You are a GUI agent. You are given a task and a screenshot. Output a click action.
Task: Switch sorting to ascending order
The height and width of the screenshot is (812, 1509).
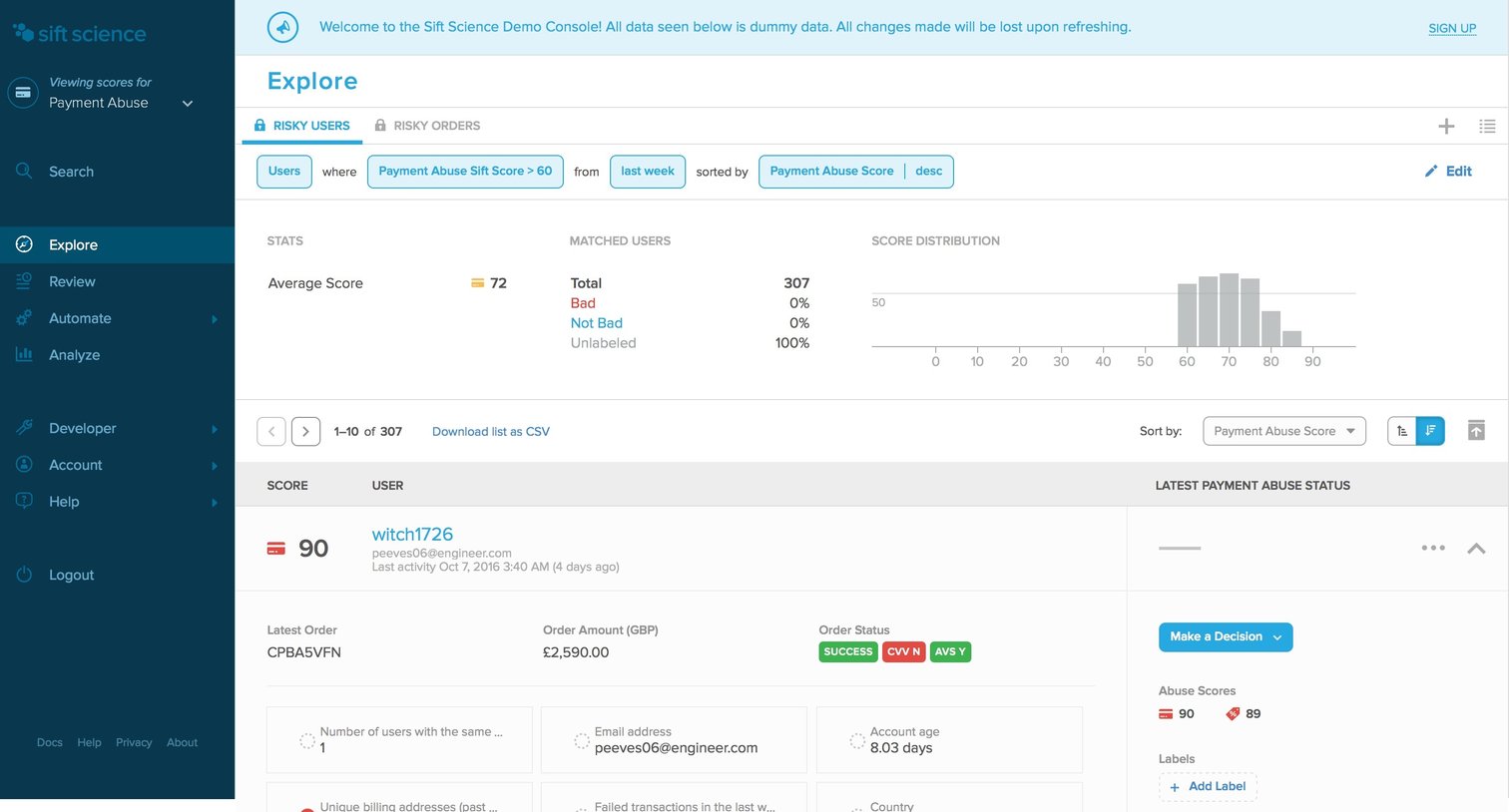point(1402,431)
